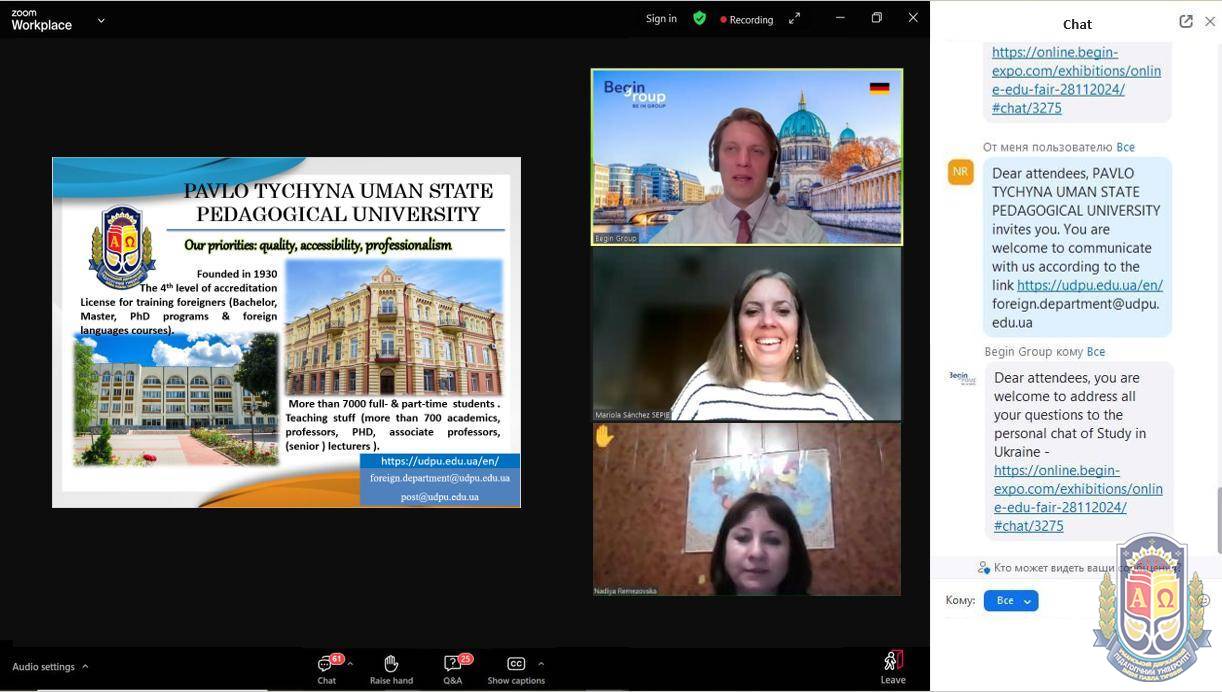This screenshot has height=692, width=1222.
Task: Click the green encryption shield icon
Action: 700,18
